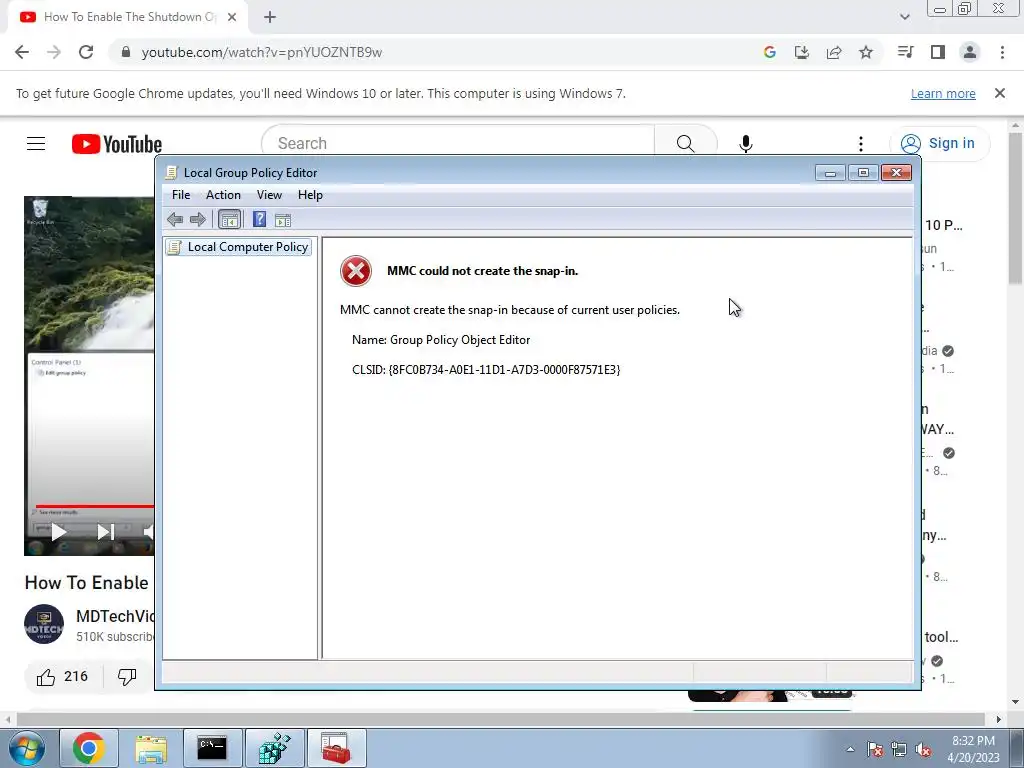Click the Google icon in address bar
The height and width of the screenshot is (768, 1024).
769,52
